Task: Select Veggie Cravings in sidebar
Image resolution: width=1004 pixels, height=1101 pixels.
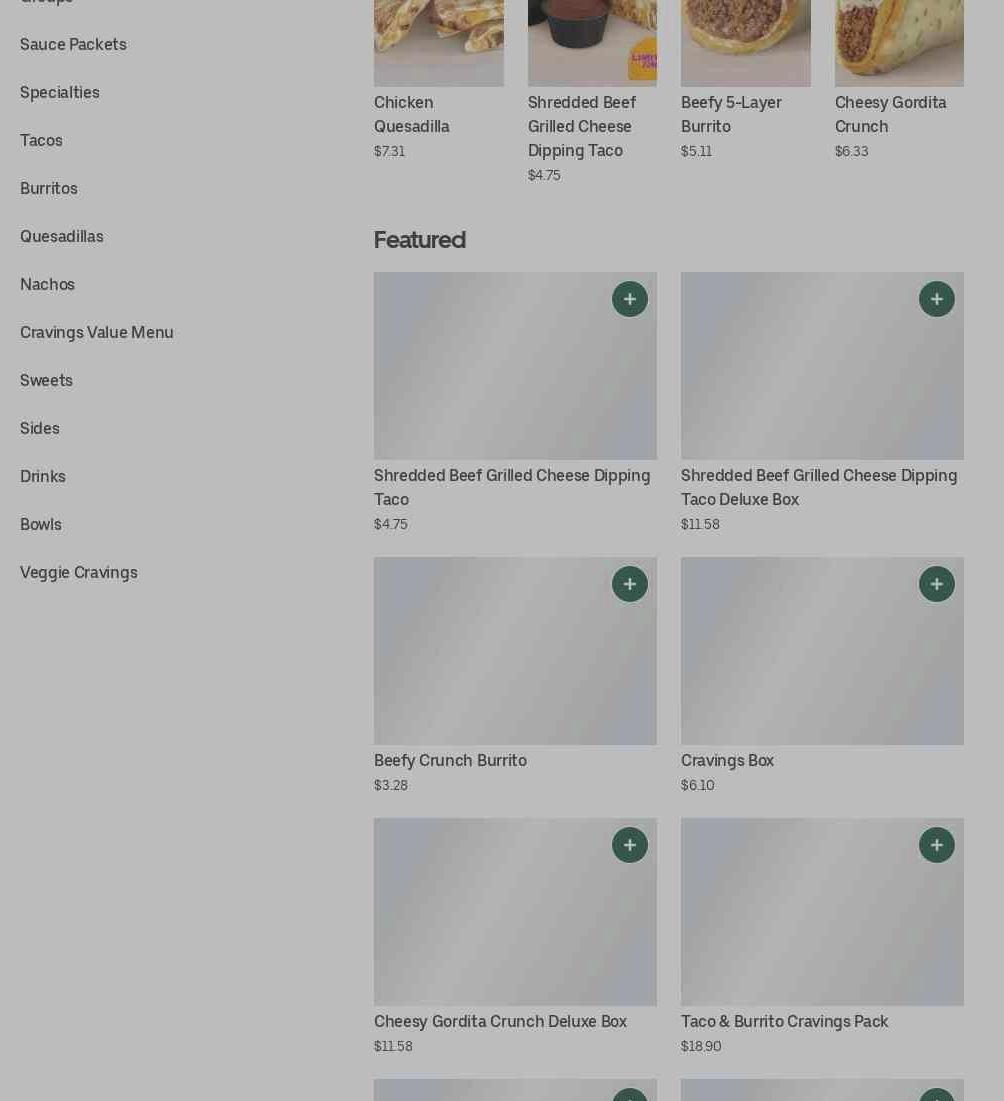Action: click(79, 572)
